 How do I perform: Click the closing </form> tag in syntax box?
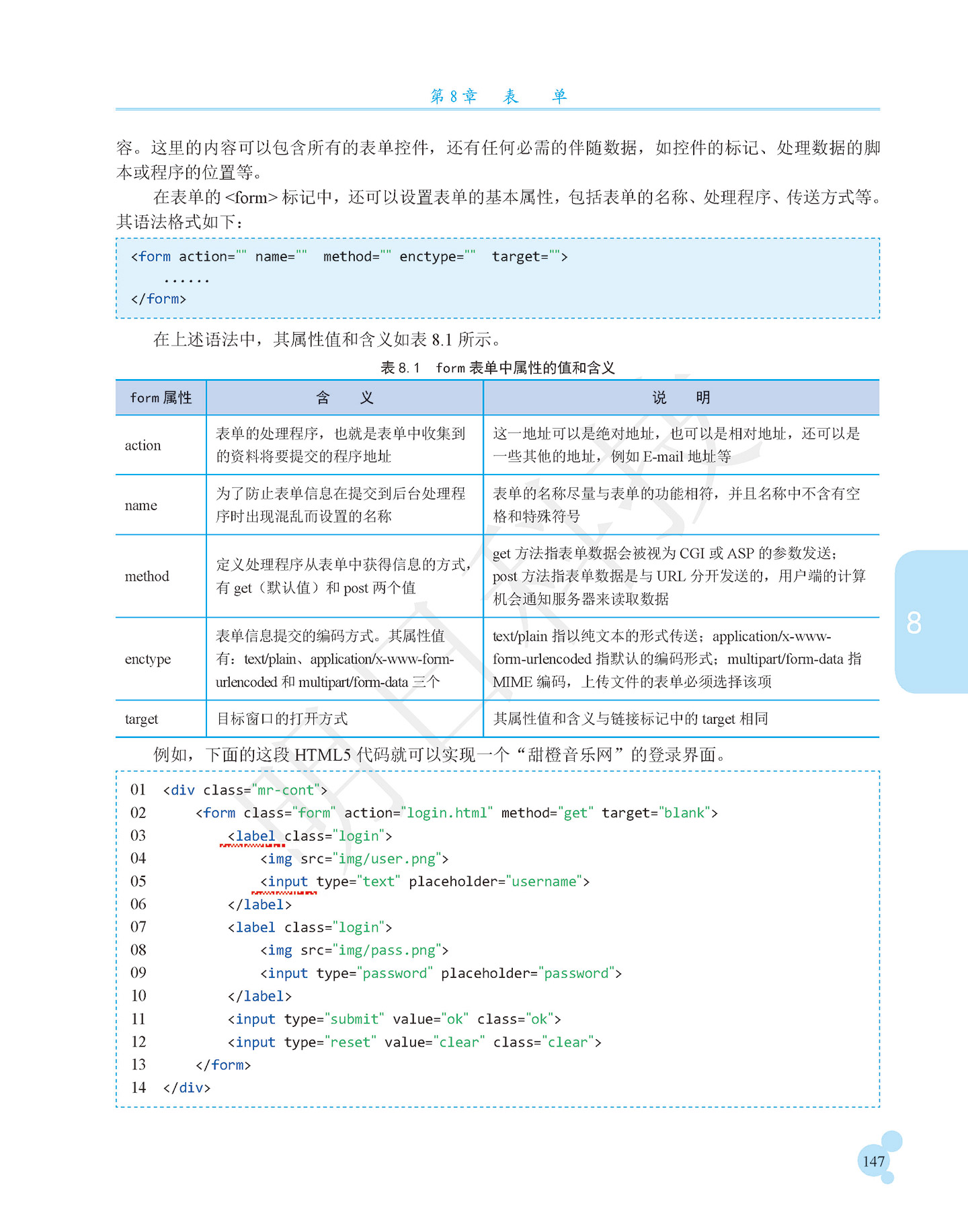point(159,299)
